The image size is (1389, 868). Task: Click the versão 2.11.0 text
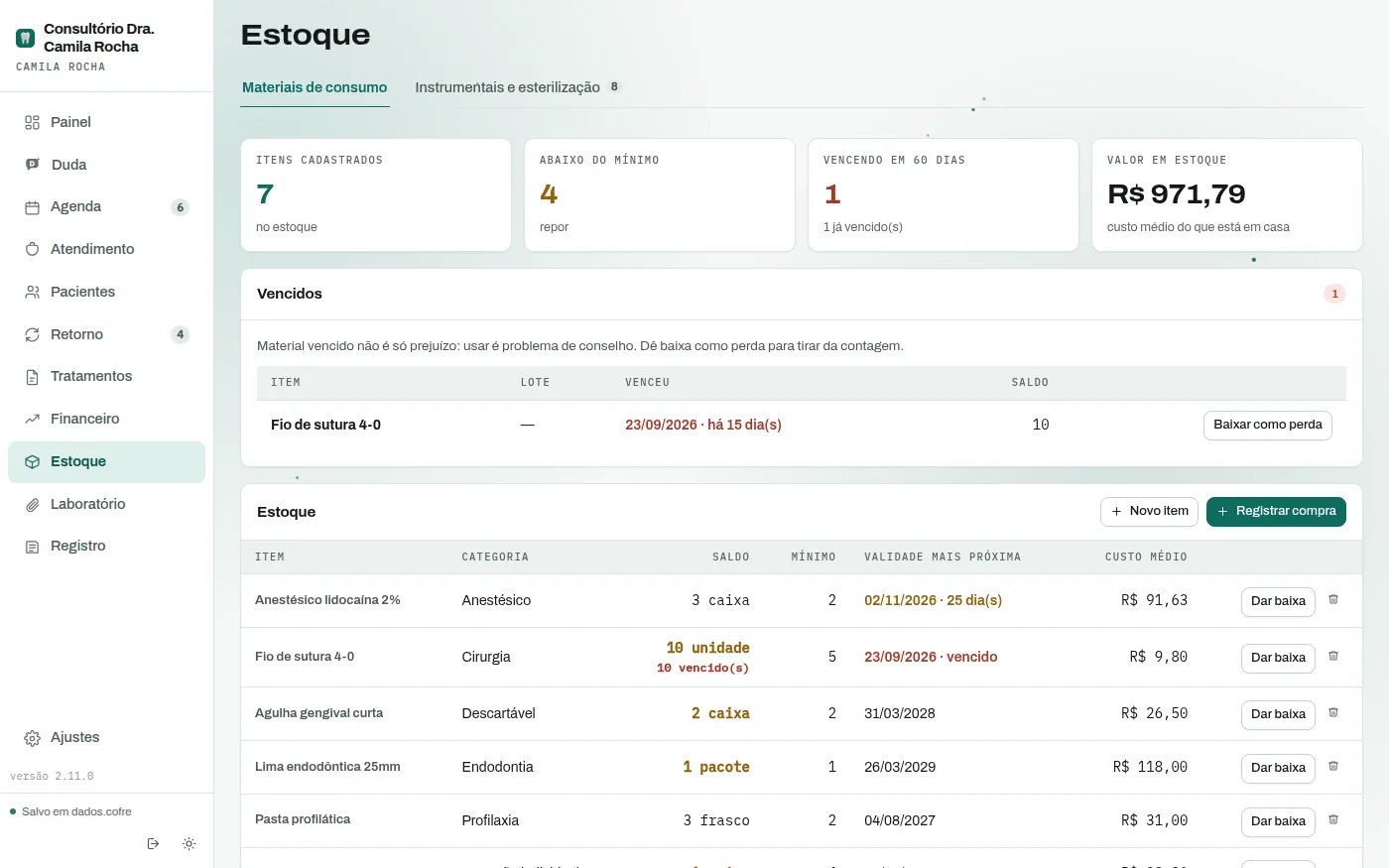point(52,776)
